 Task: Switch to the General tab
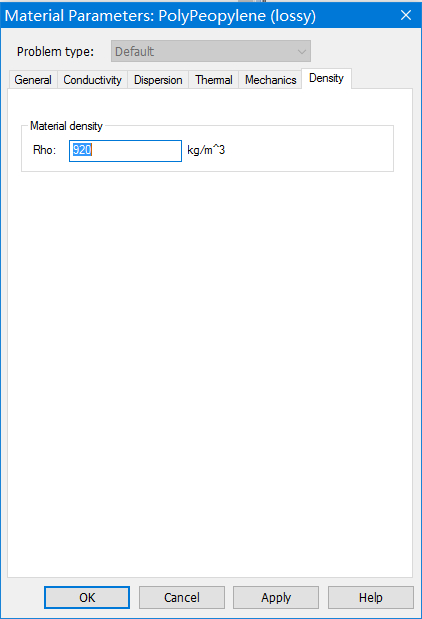(33, 80)
